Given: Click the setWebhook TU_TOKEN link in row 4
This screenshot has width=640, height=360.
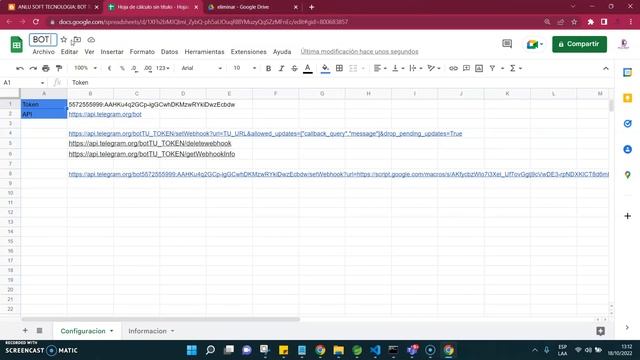Looking at the screenshot, I should (265, 133).
